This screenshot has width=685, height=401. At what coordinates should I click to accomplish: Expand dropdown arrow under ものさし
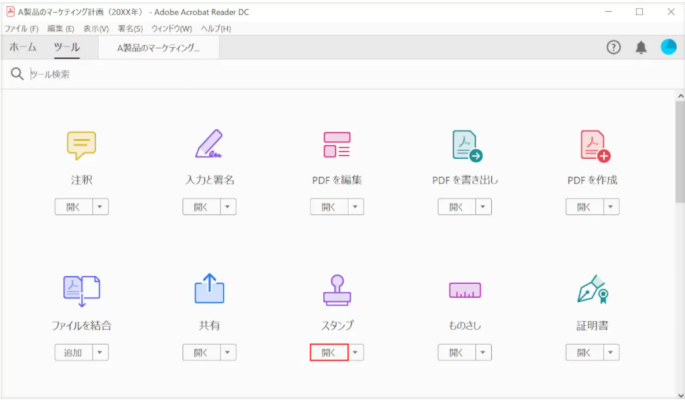pos(483,353)
